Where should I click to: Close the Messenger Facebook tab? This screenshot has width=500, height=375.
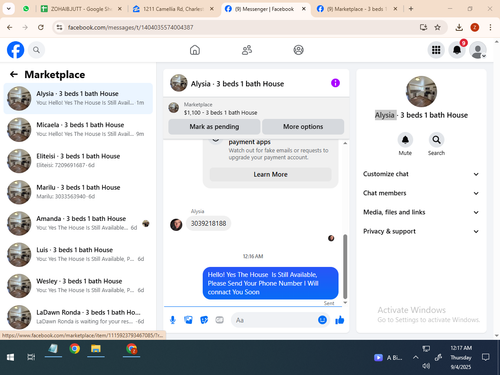304,9
